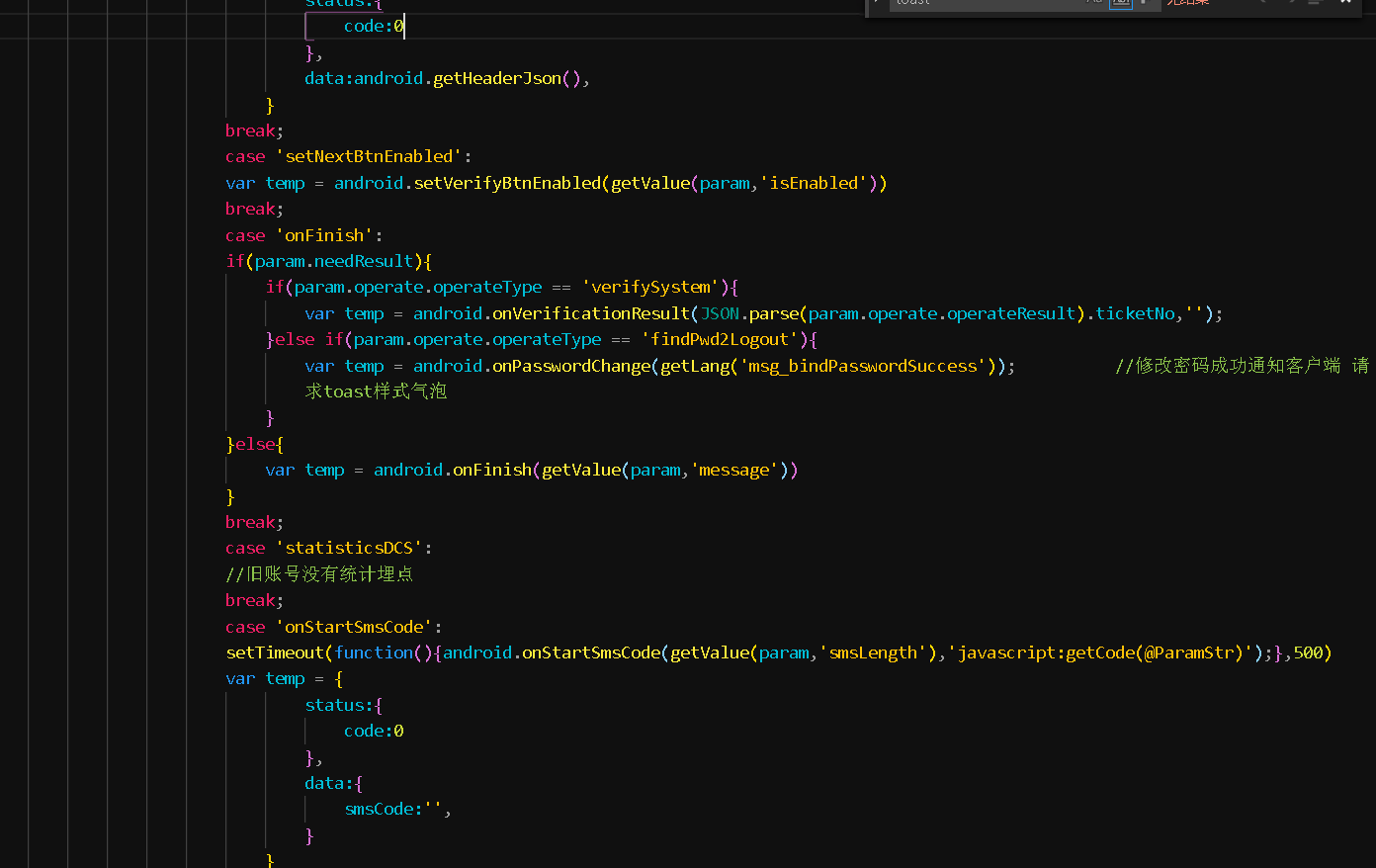Screen dimensions: 1376x868
Task: Click the 'isEnabled' string literal
Action: tap(814, 183)
